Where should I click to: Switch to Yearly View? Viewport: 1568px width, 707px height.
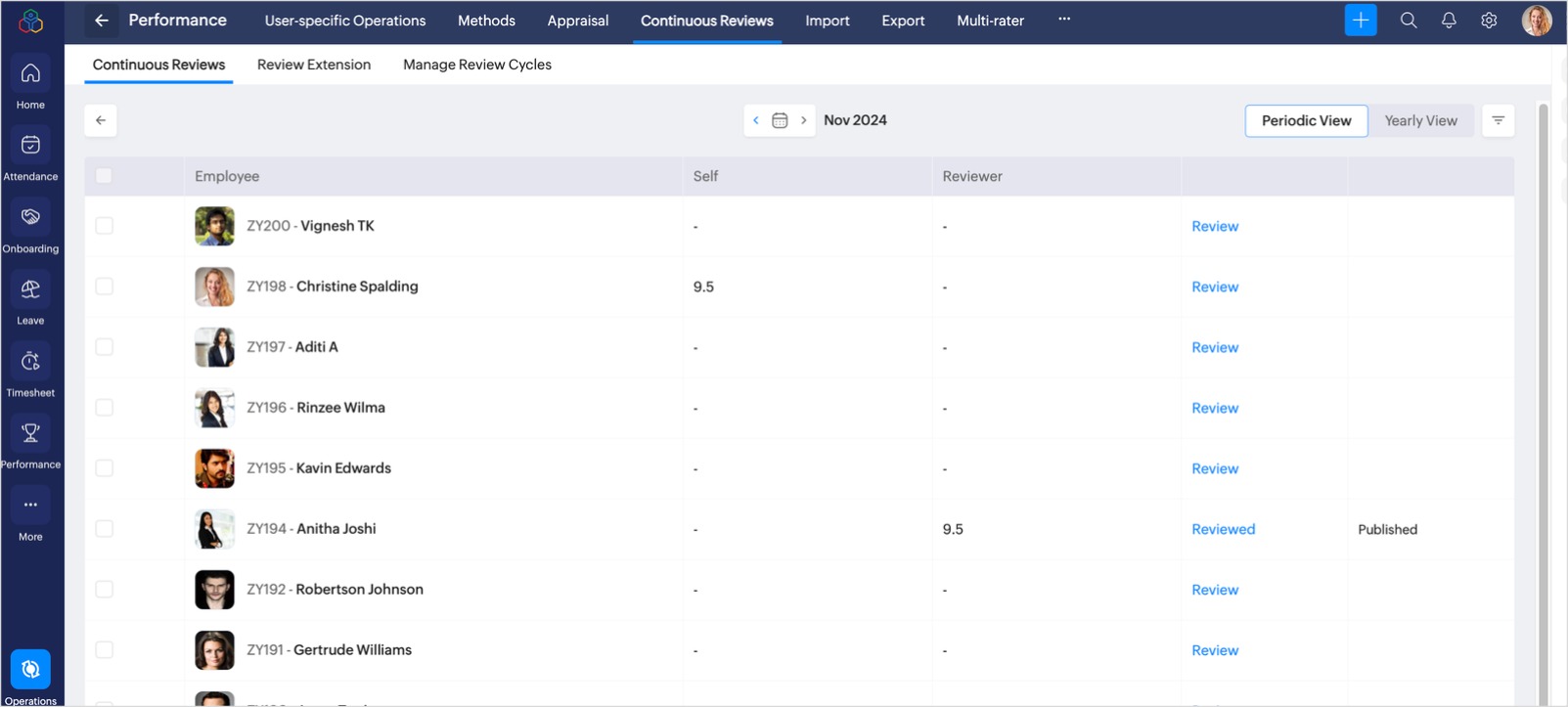coord(1420,120)
